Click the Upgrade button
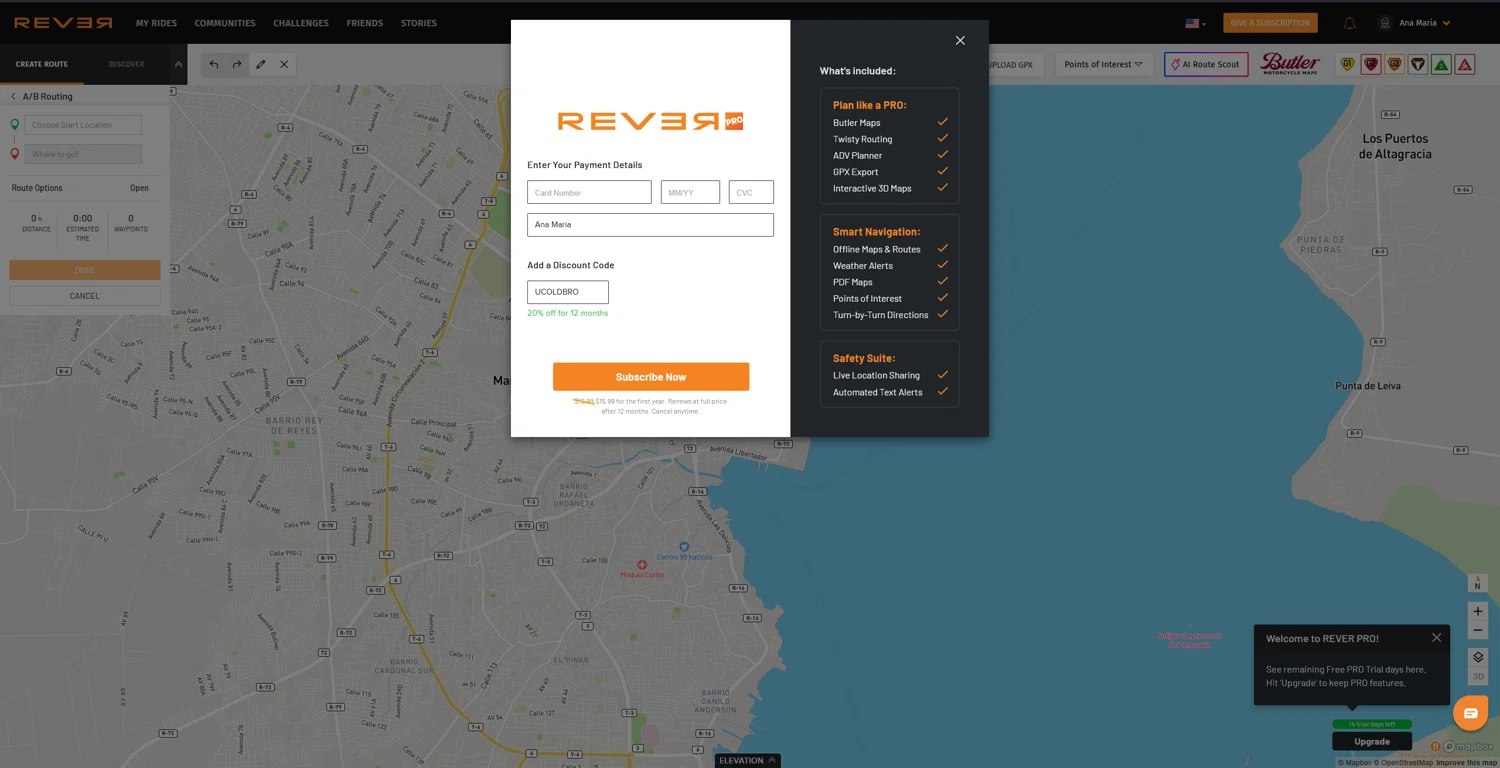This screenshot has height=768, width=1500. pyautogui.click(x=1372, y=741)
